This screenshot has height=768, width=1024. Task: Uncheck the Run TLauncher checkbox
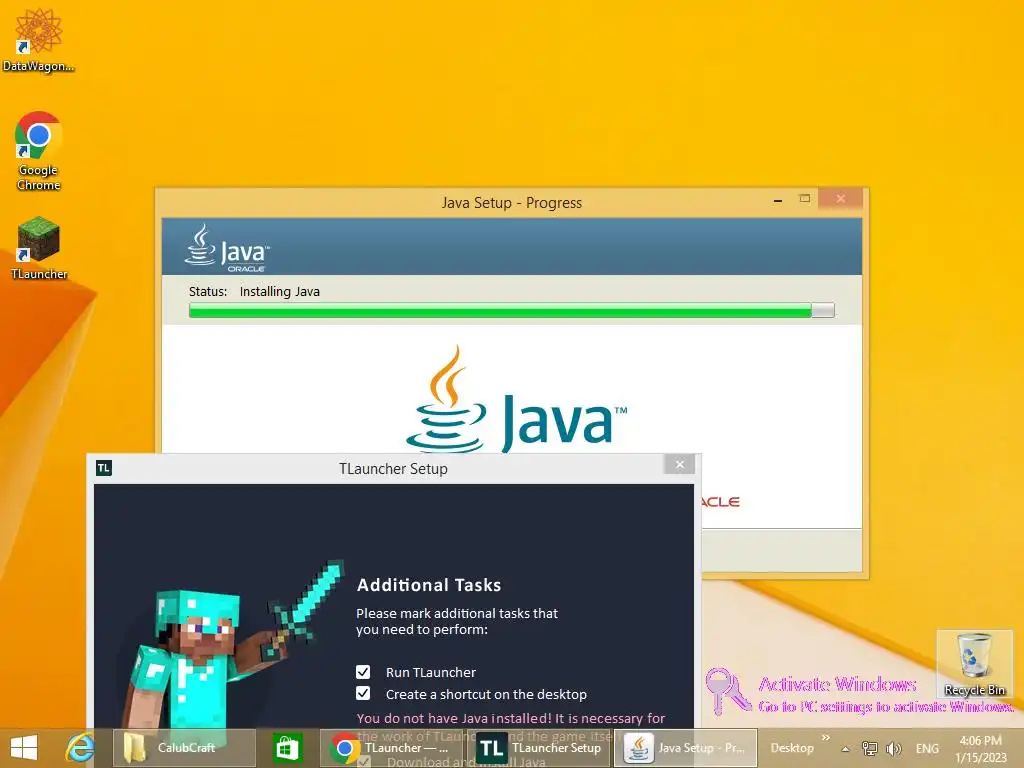pos(363,672)
